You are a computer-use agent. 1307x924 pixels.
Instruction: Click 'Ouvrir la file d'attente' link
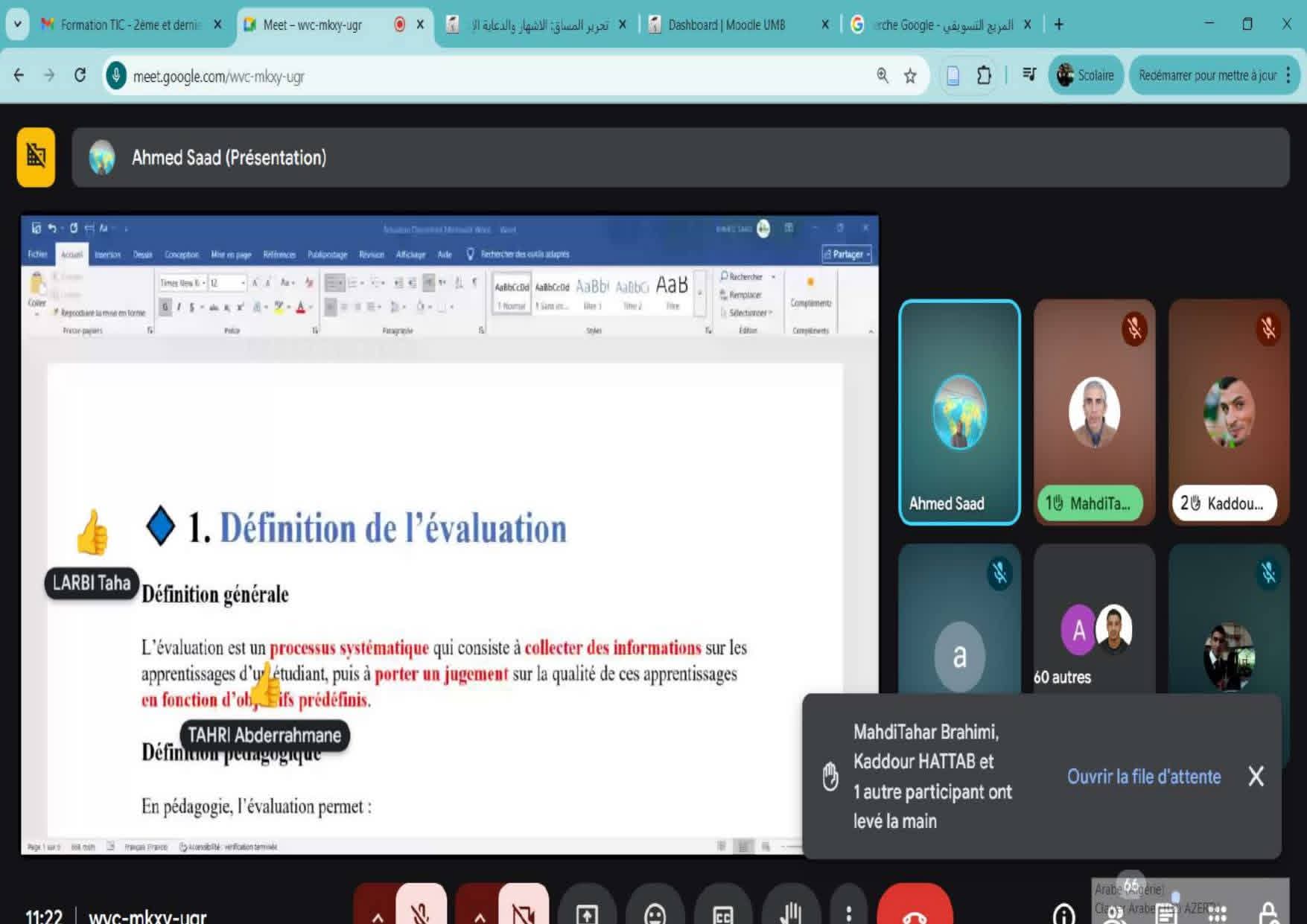click(1143, 777)
